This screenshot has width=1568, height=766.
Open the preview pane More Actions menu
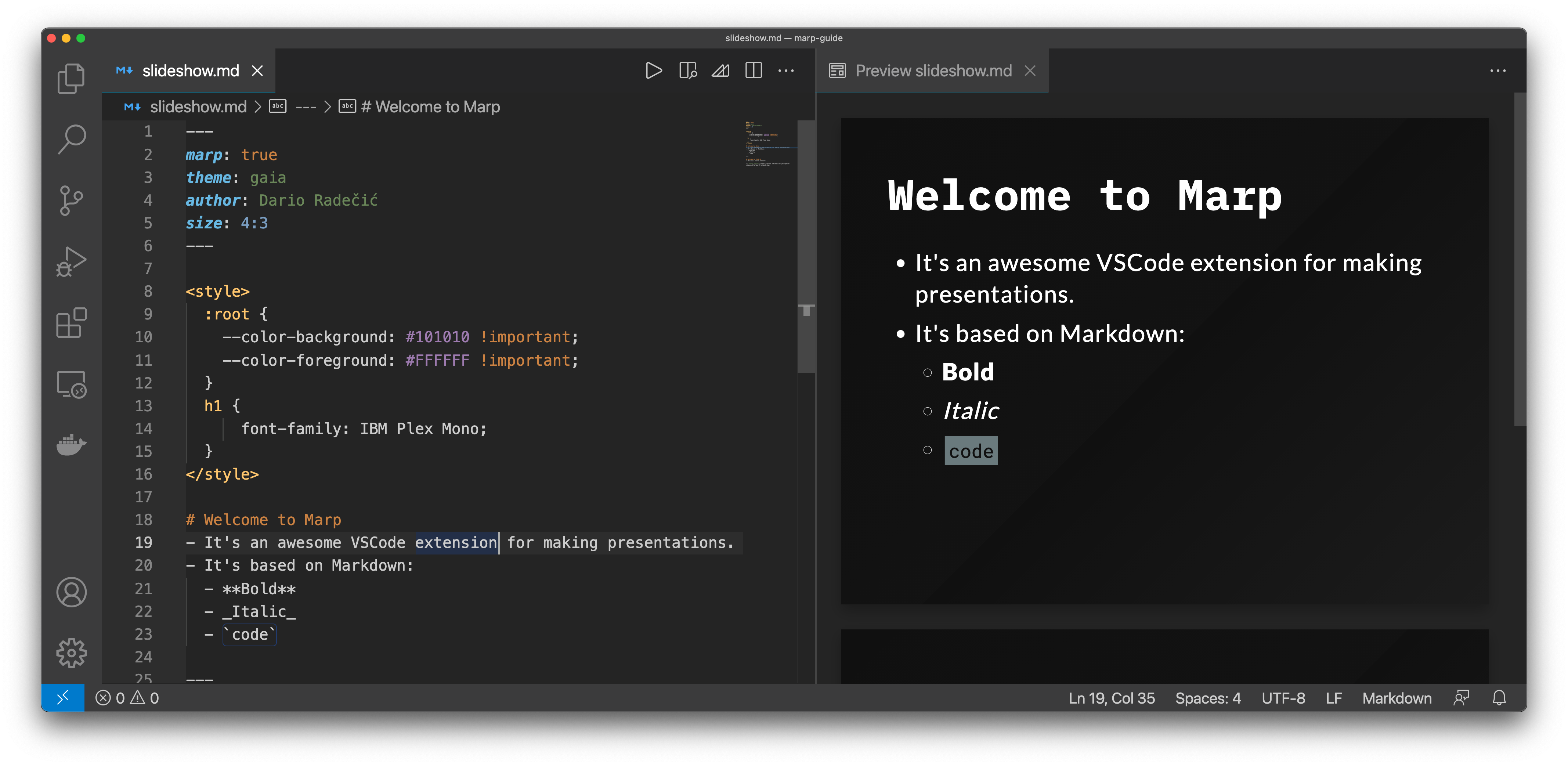point(1497,71)
